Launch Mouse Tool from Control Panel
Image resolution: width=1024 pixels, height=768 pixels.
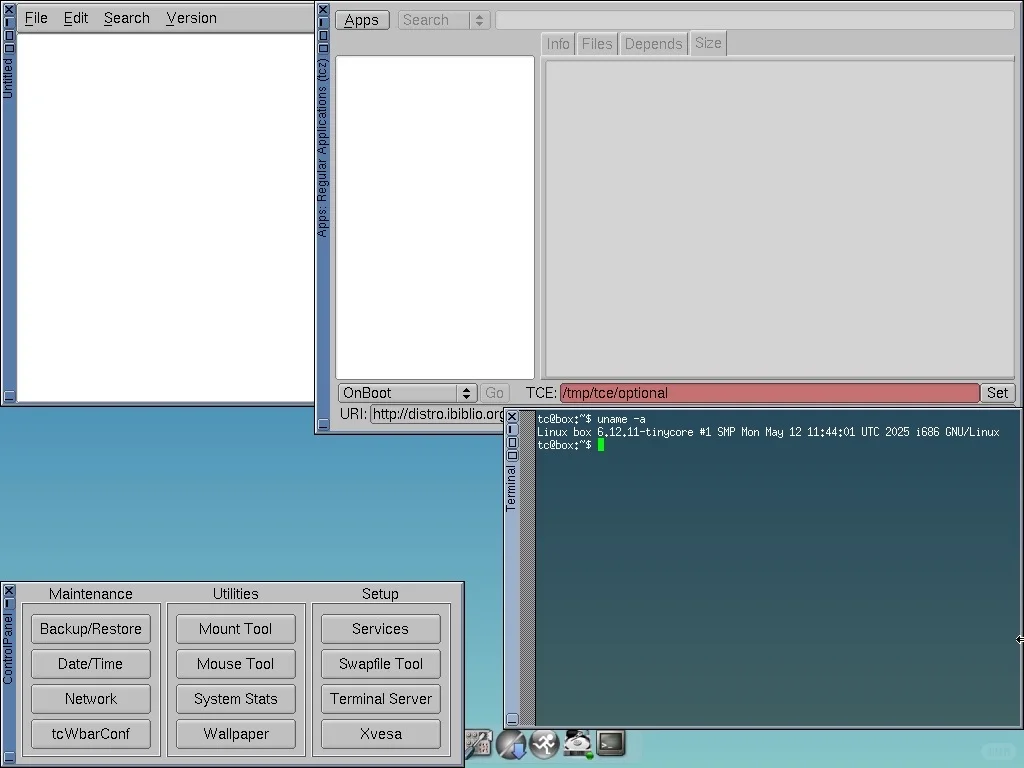click(x=236, y=664)
